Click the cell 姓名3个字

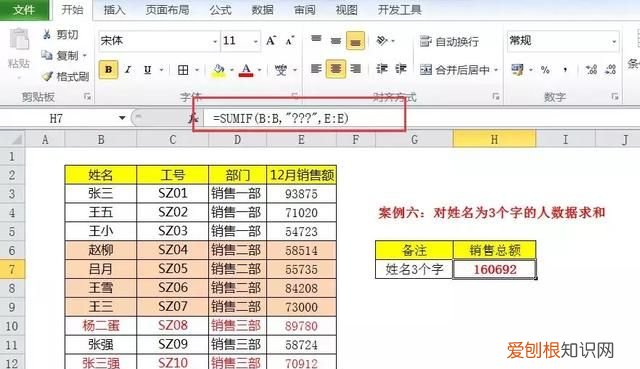(x=414, y=269)
